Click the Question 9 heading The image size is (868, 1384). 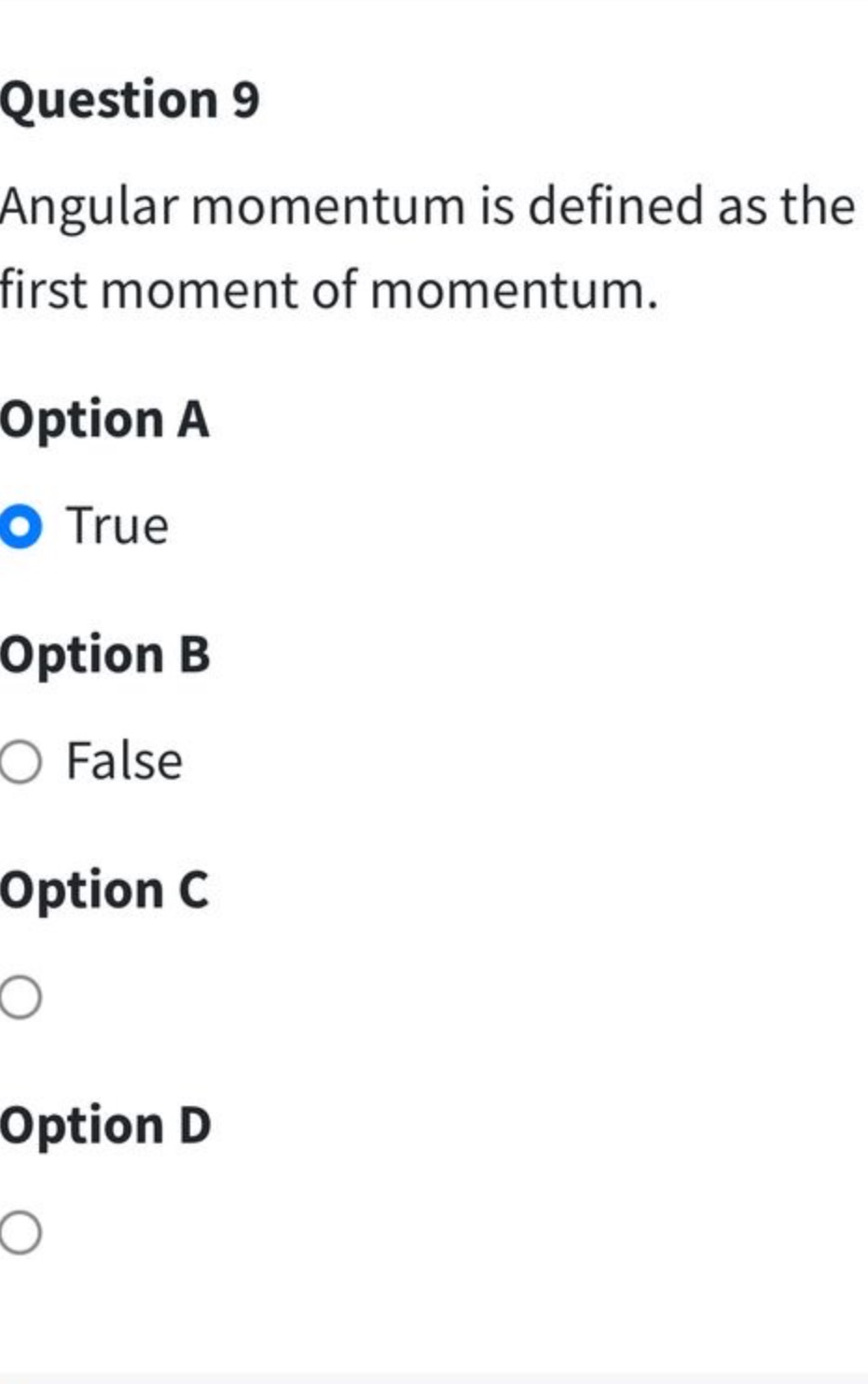[x=129, y=99]
